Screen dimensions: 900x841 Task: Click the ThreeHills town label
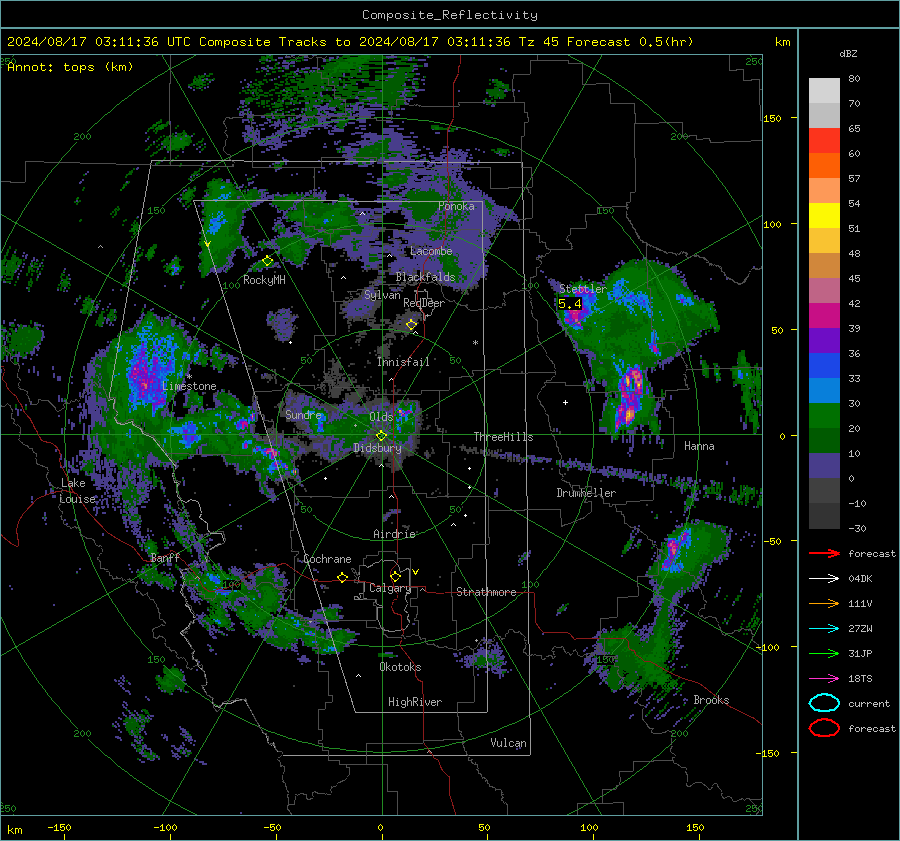click(503, 437)
